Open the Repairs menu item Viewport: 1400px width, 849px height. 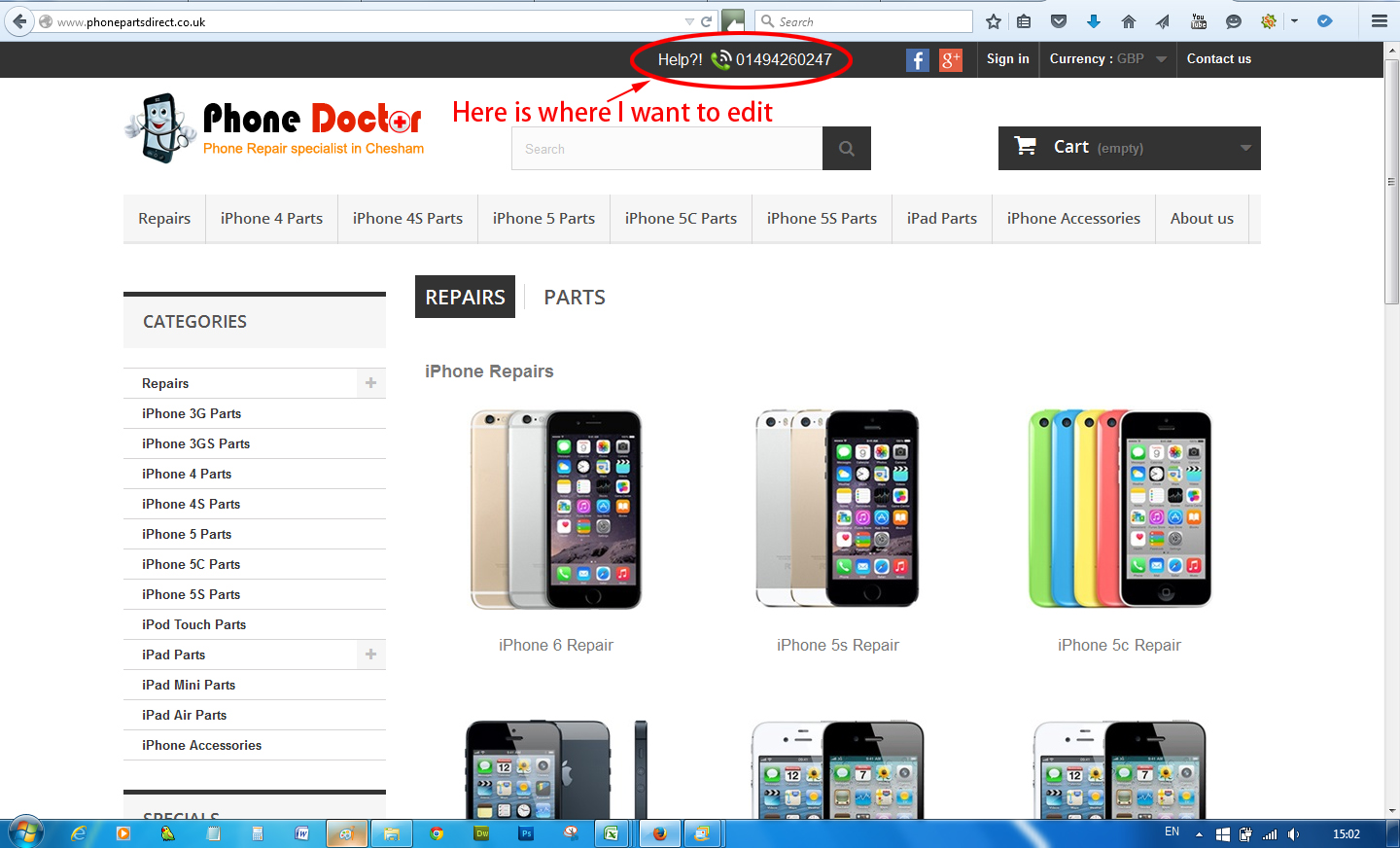pos(164,219)
